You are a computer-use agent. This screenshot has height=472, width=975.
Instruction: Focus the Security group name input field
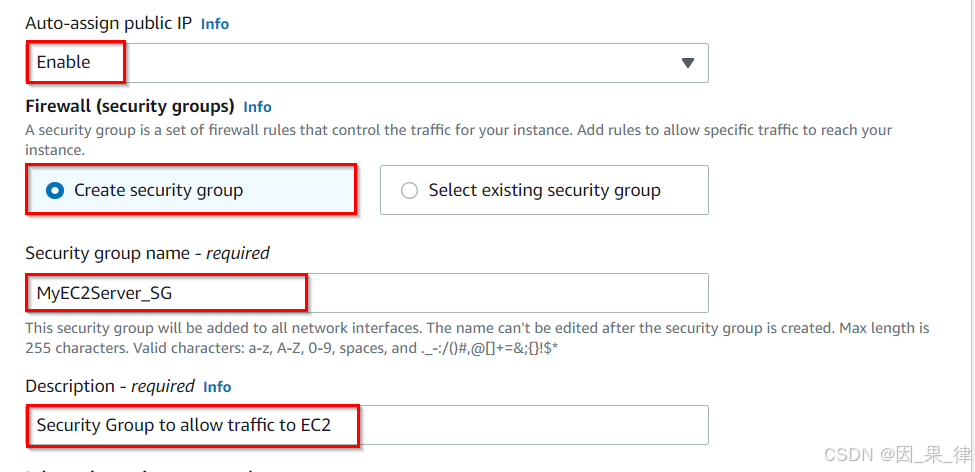500,293
